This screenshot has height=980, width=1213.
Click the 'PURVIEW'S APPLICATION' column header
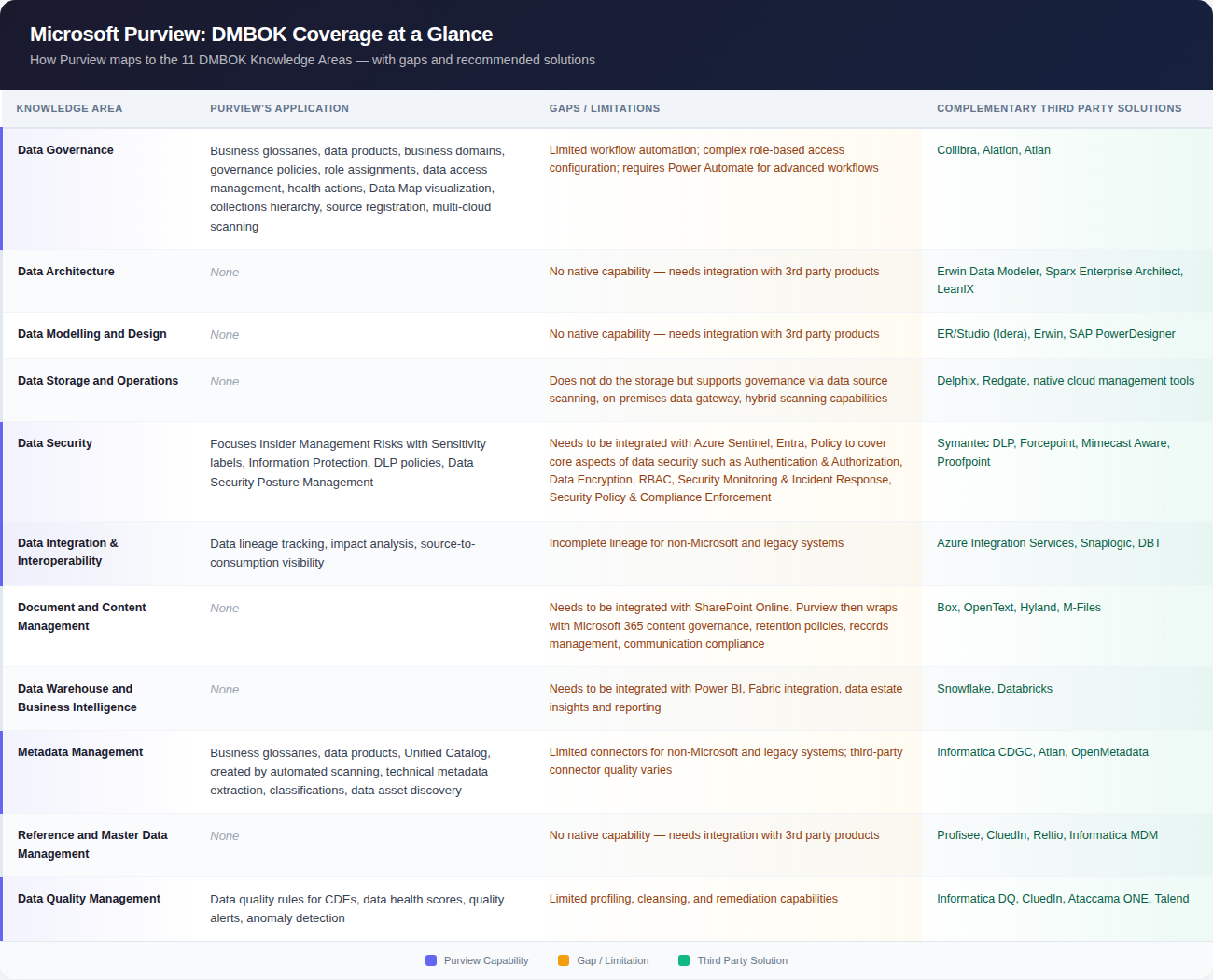pyautogui.click(x=280, y=108)
